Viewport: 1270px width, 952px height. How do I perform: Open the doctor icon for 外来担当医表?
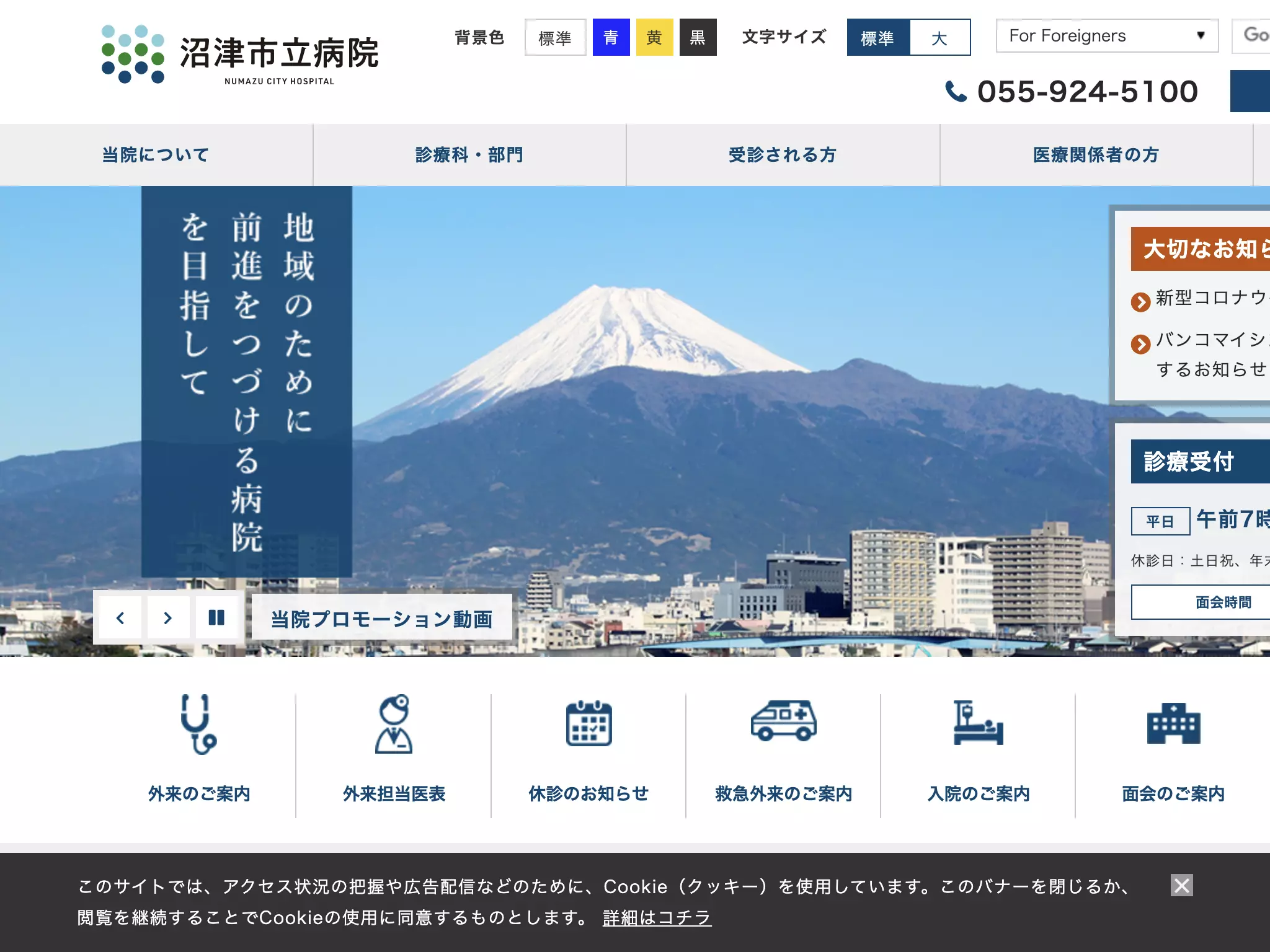click(394, 724)
